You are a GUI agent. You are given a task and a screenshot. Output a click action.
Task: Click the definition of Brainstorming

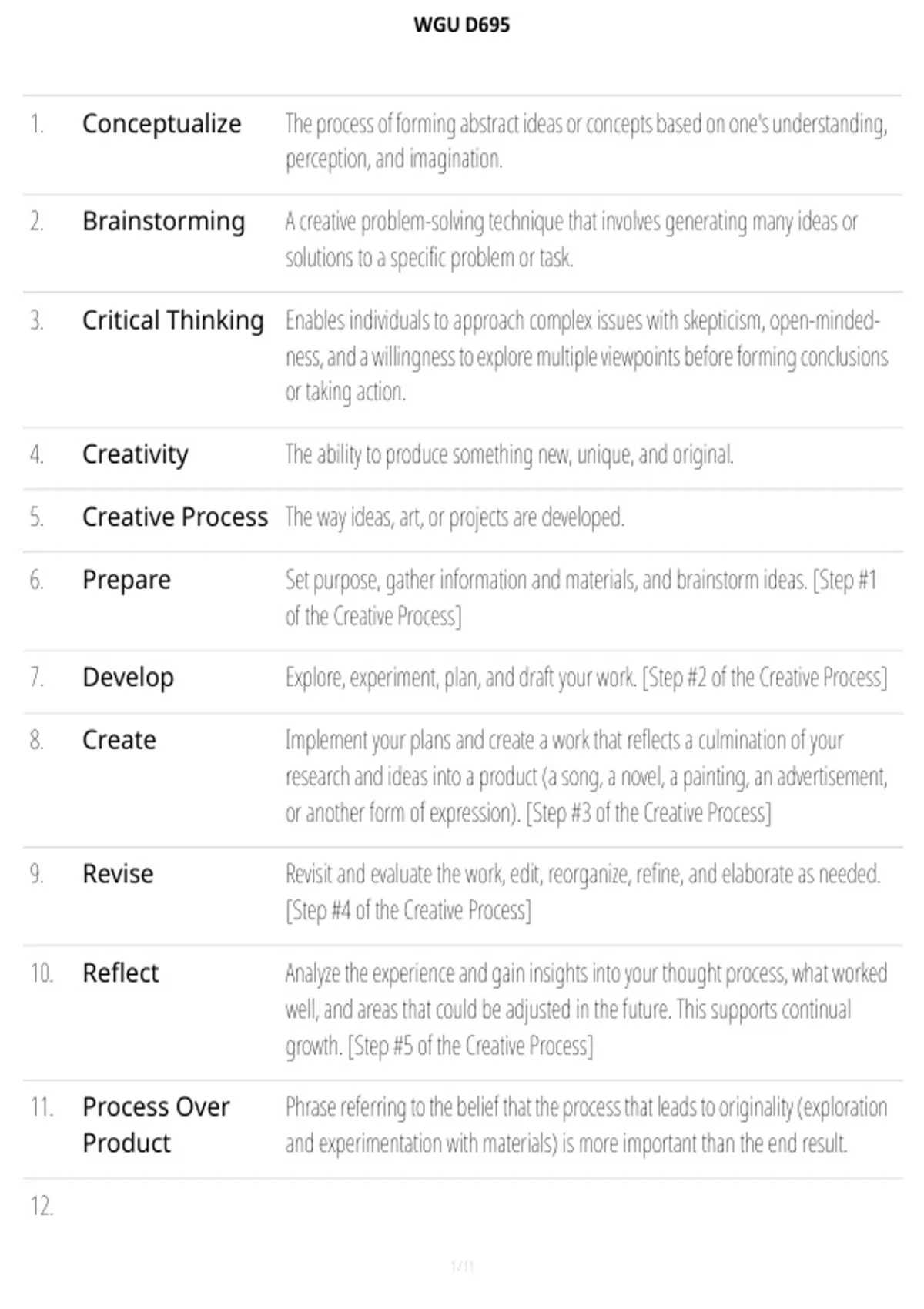point(571,239)
